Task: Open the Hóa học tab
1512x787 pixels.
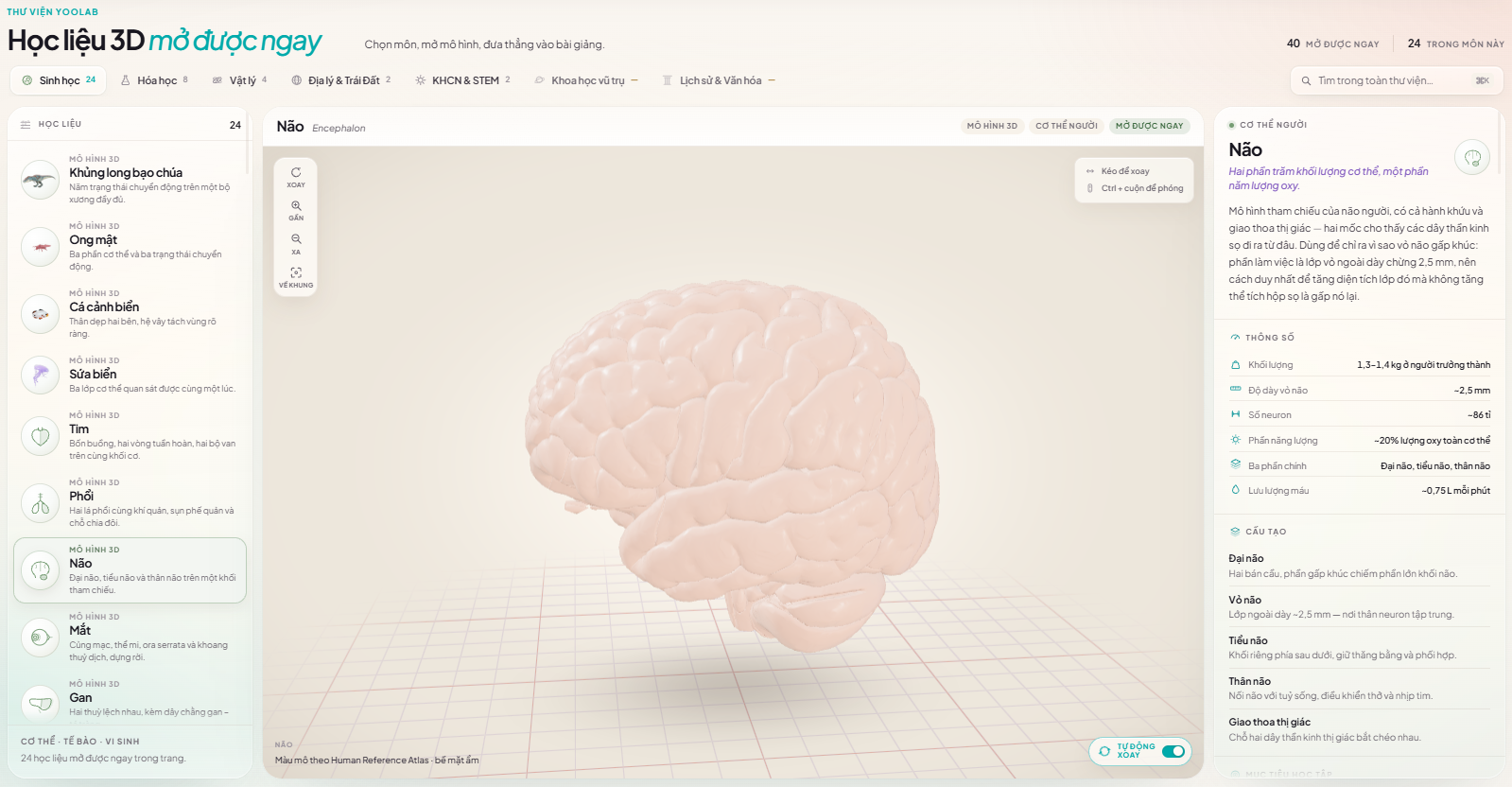Action: click(154, 80)
